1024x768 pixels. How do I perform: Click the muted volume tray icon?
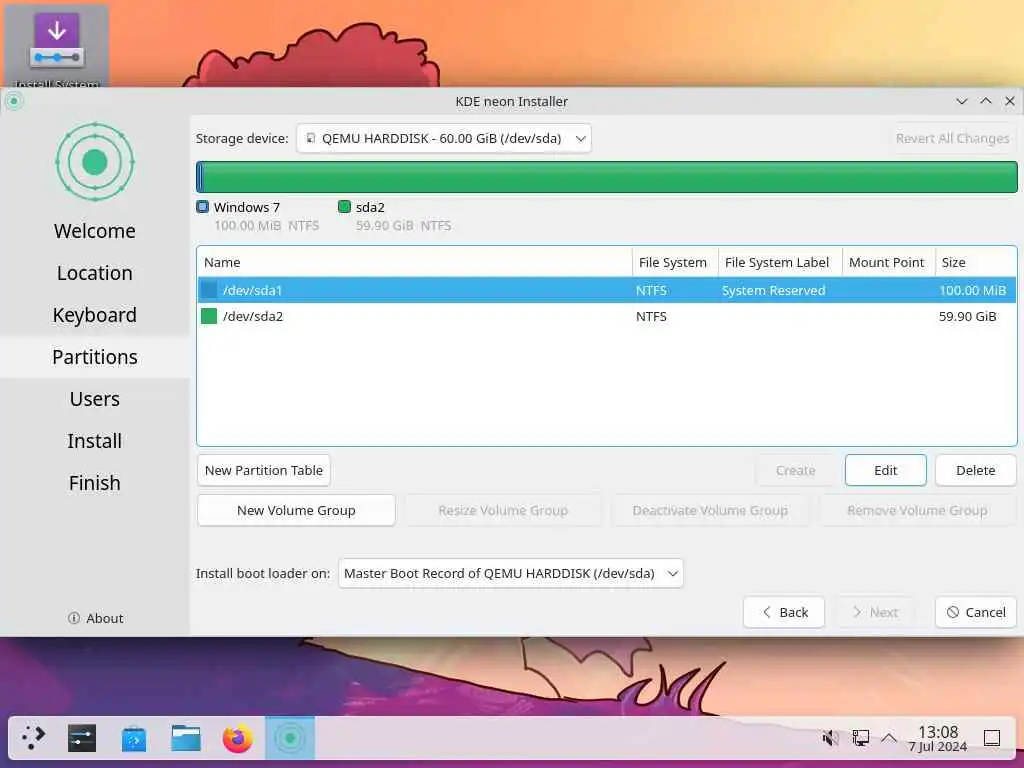830,738
